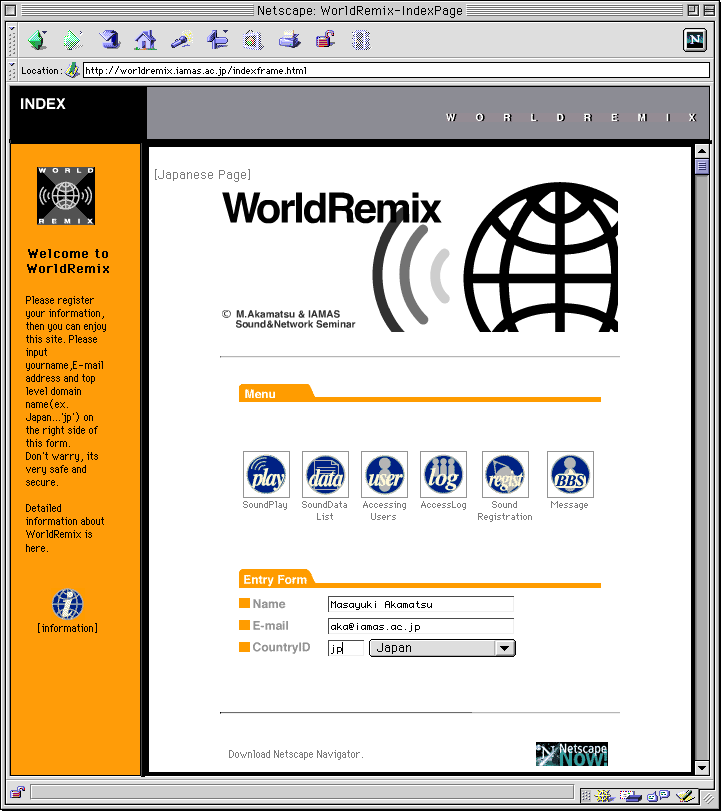Click the scrollbar up arrow

coord(701,151)
